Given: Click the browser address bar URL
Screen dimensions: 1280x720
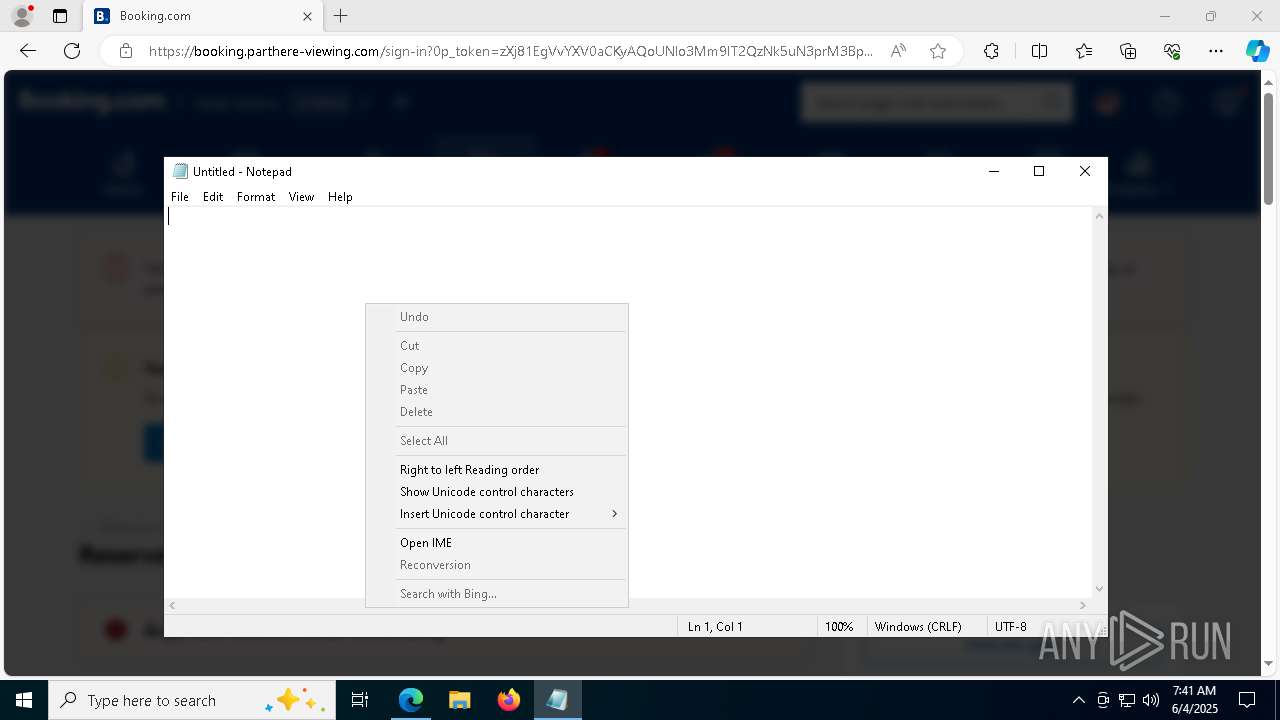Looking at the screenshot, I should tap(510, 51).
